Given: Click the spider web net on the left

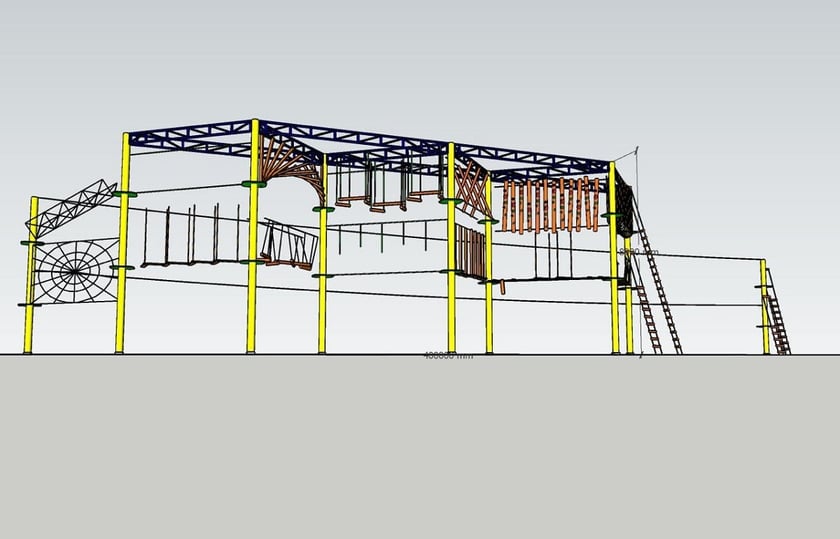Looking at the screenshot, I should pos(73,270).
